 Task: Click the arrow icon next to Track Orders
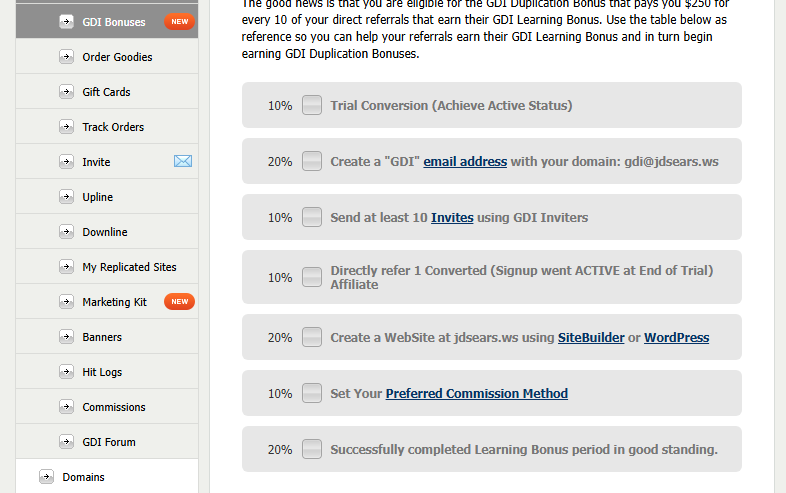click(66, 127)
